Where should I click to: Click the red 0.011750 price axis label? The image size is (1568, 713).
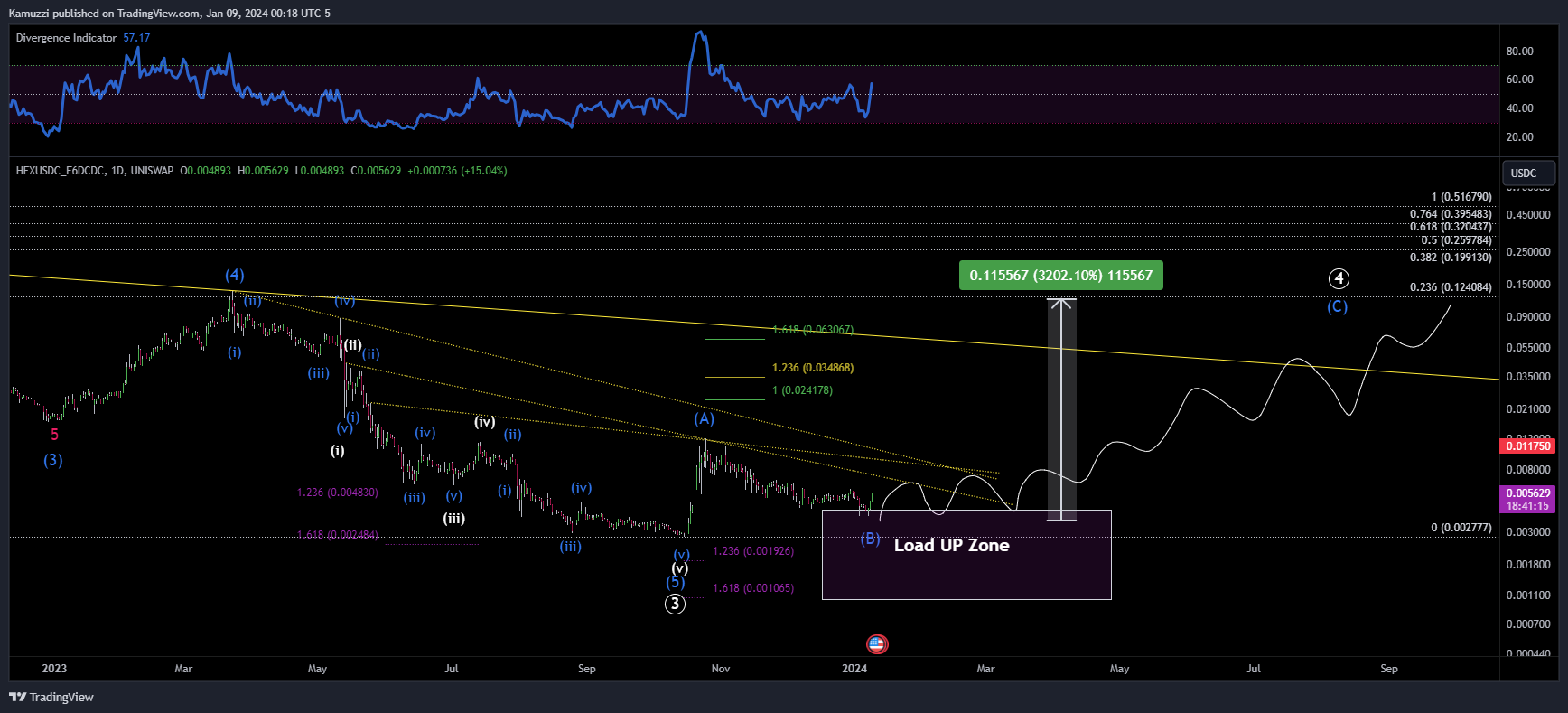(1527, 446)
